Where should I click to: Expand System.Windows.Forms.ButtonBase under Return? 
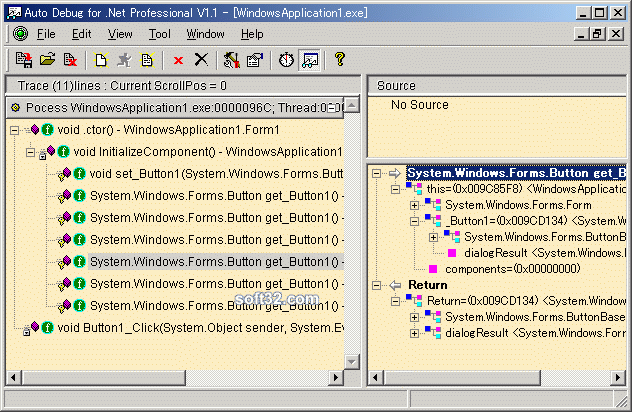click(414, 317)
